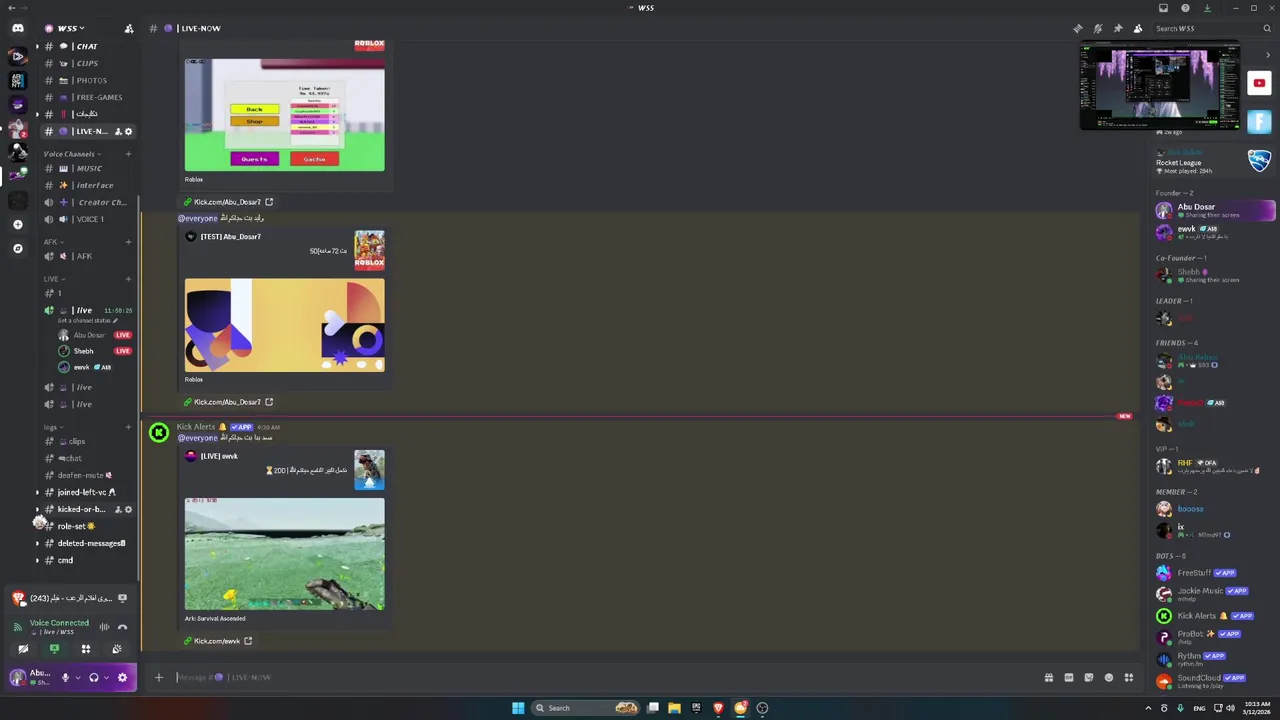Join the VOICE 1 voice channel
The image size is (1280, 720).
(x=86, y=219)
